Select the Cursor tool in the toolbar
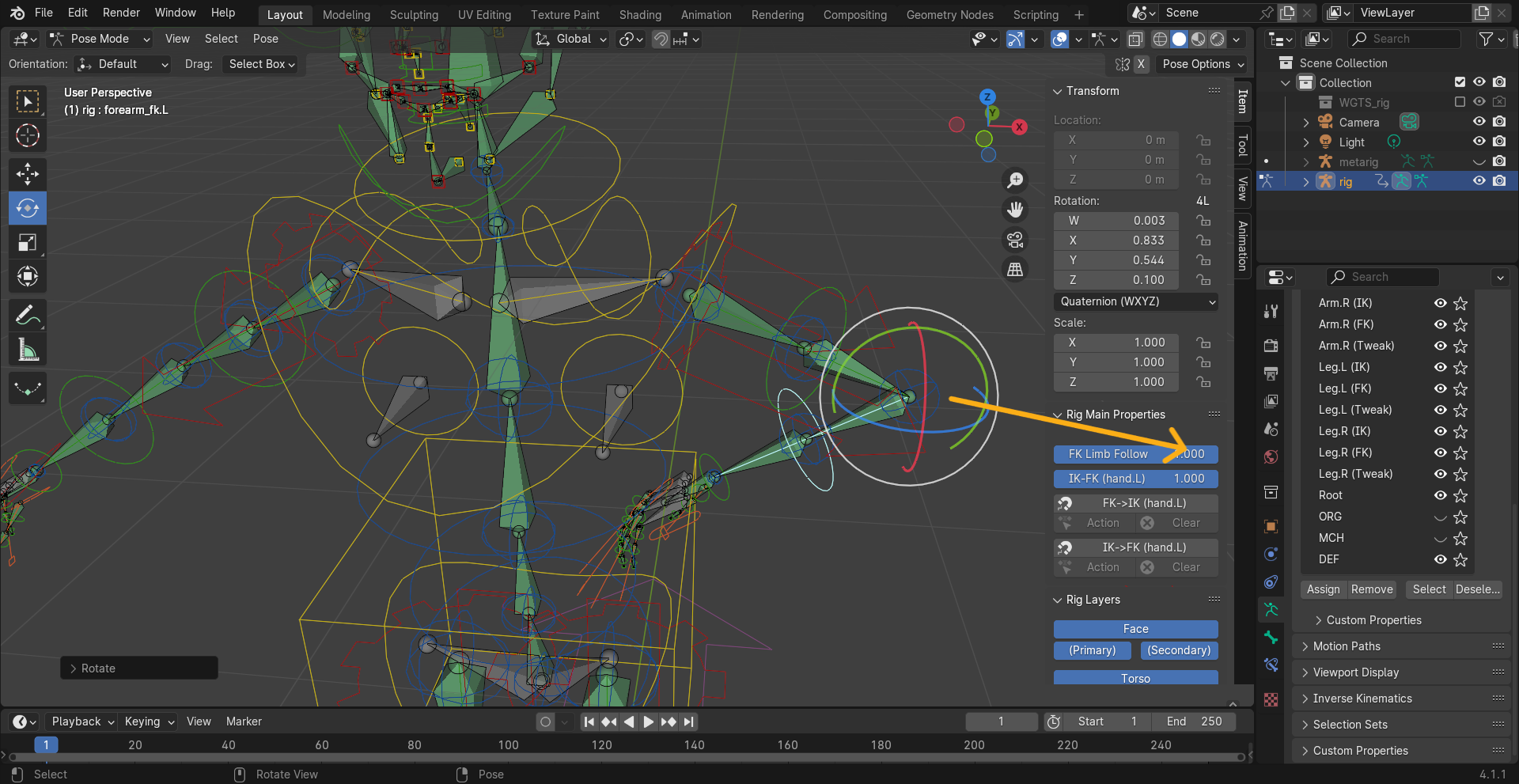This screenshot has height=784, width=1519. pos(28,135)
